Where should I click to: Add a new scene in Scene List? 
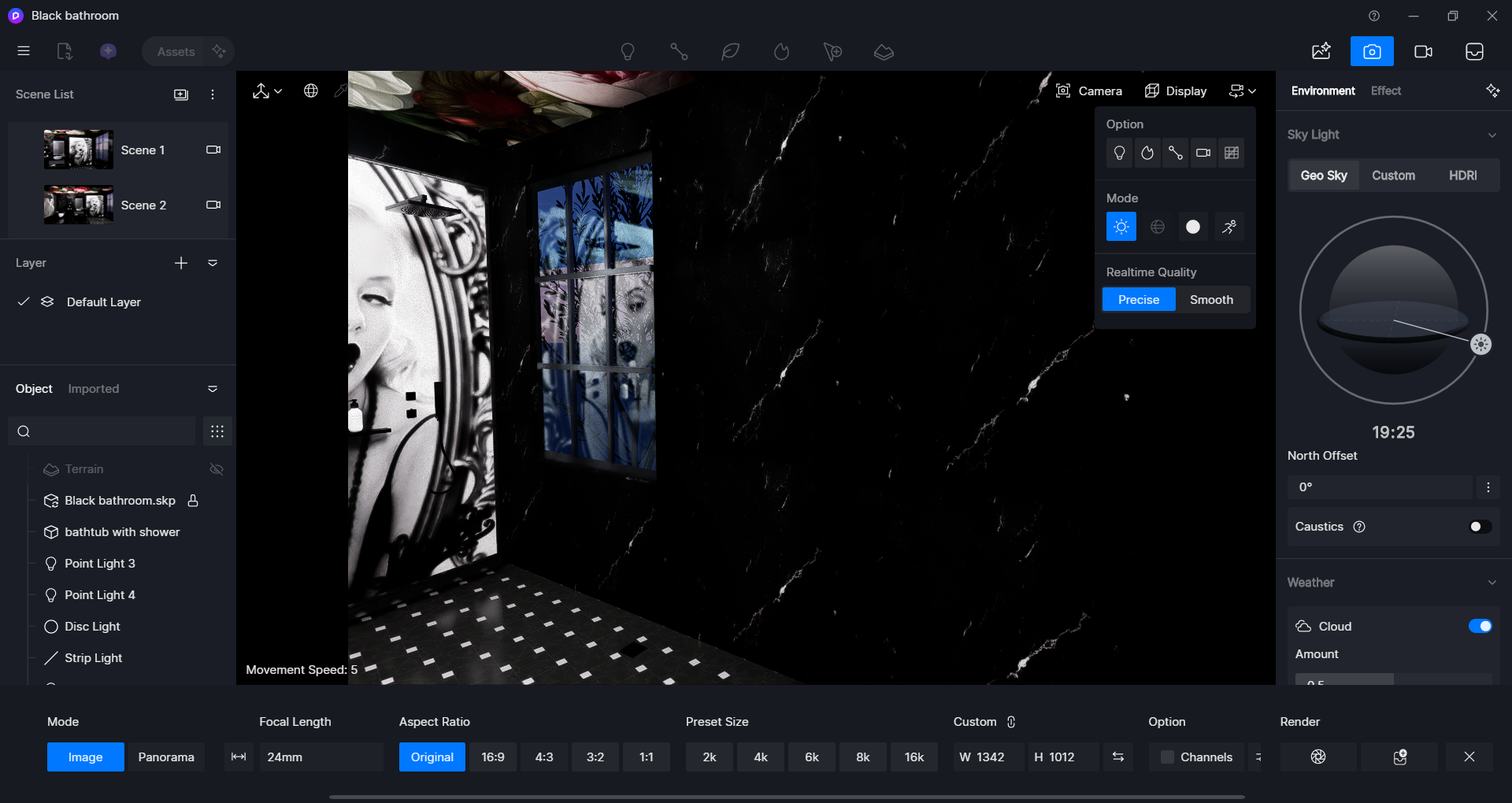181,94
